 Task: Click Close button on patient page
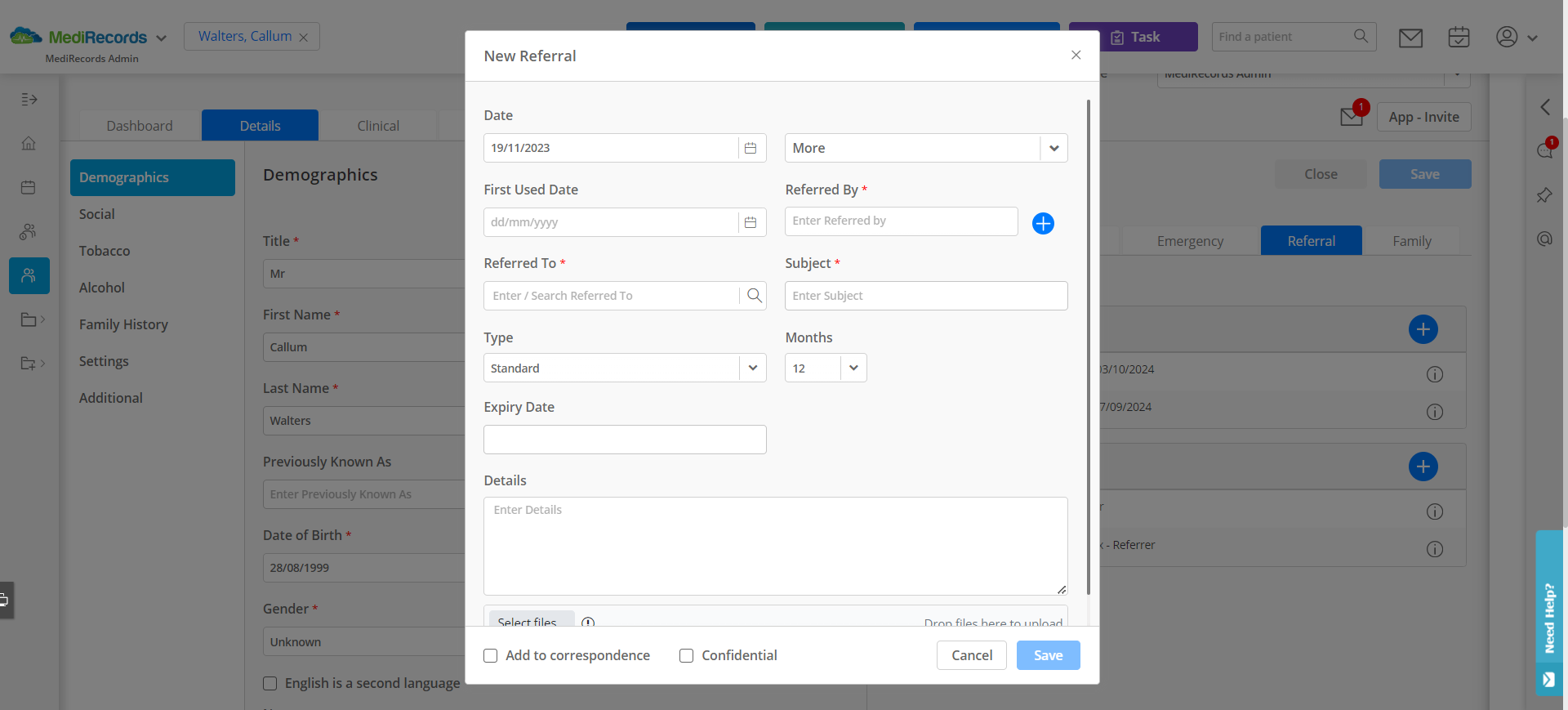[1321, 174]
